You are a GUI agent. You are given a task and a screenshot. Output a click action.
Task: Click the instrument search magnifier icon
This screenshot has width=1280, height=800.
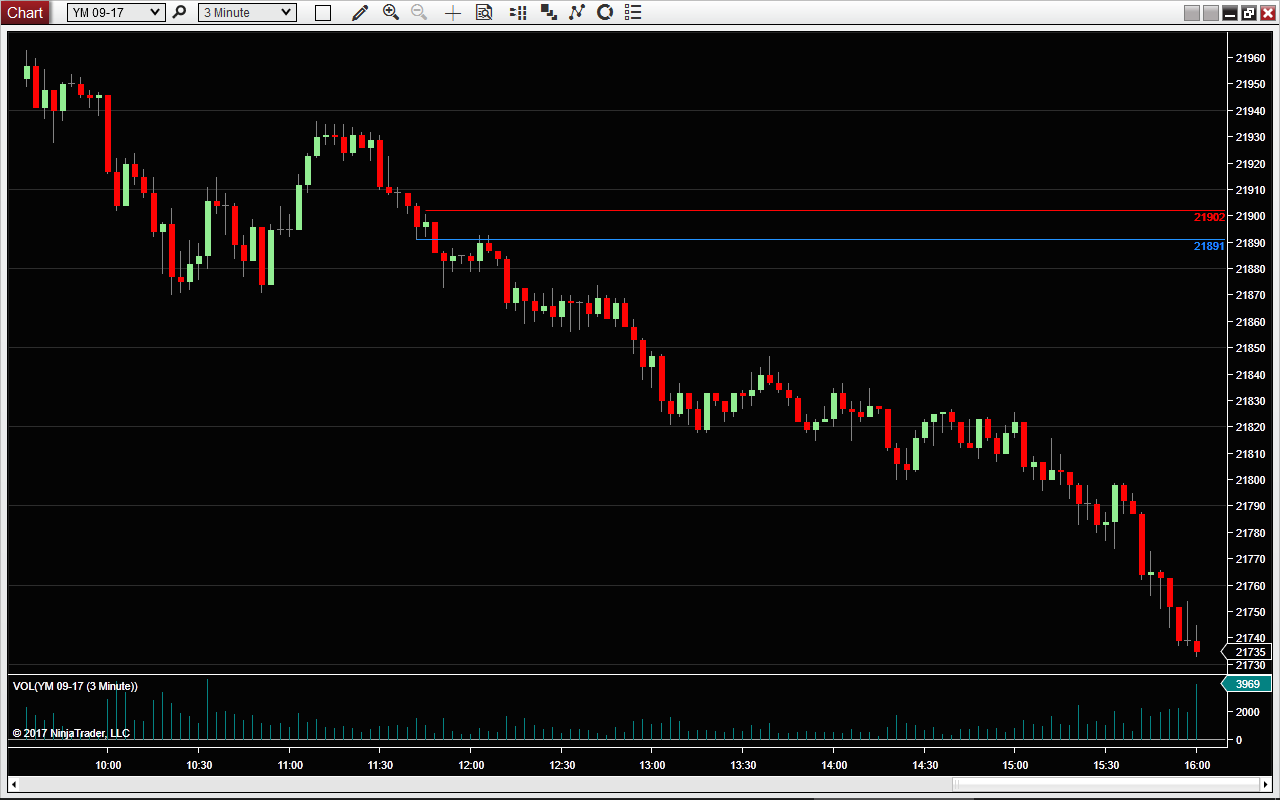tap(180, 12)
